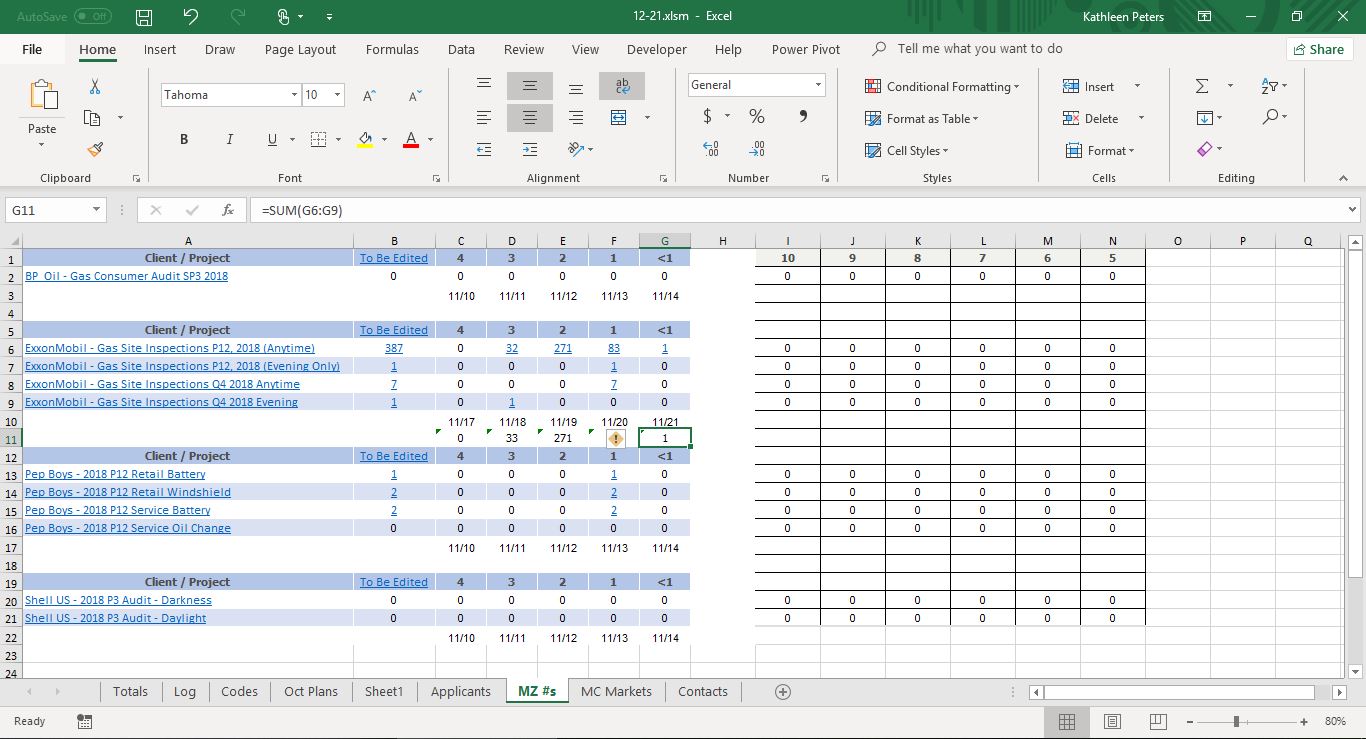Switch to Page Break Preview in status bar
Image resolution: width=1366 pixels, height=739 pixels.
click(x=1157, y=721)
